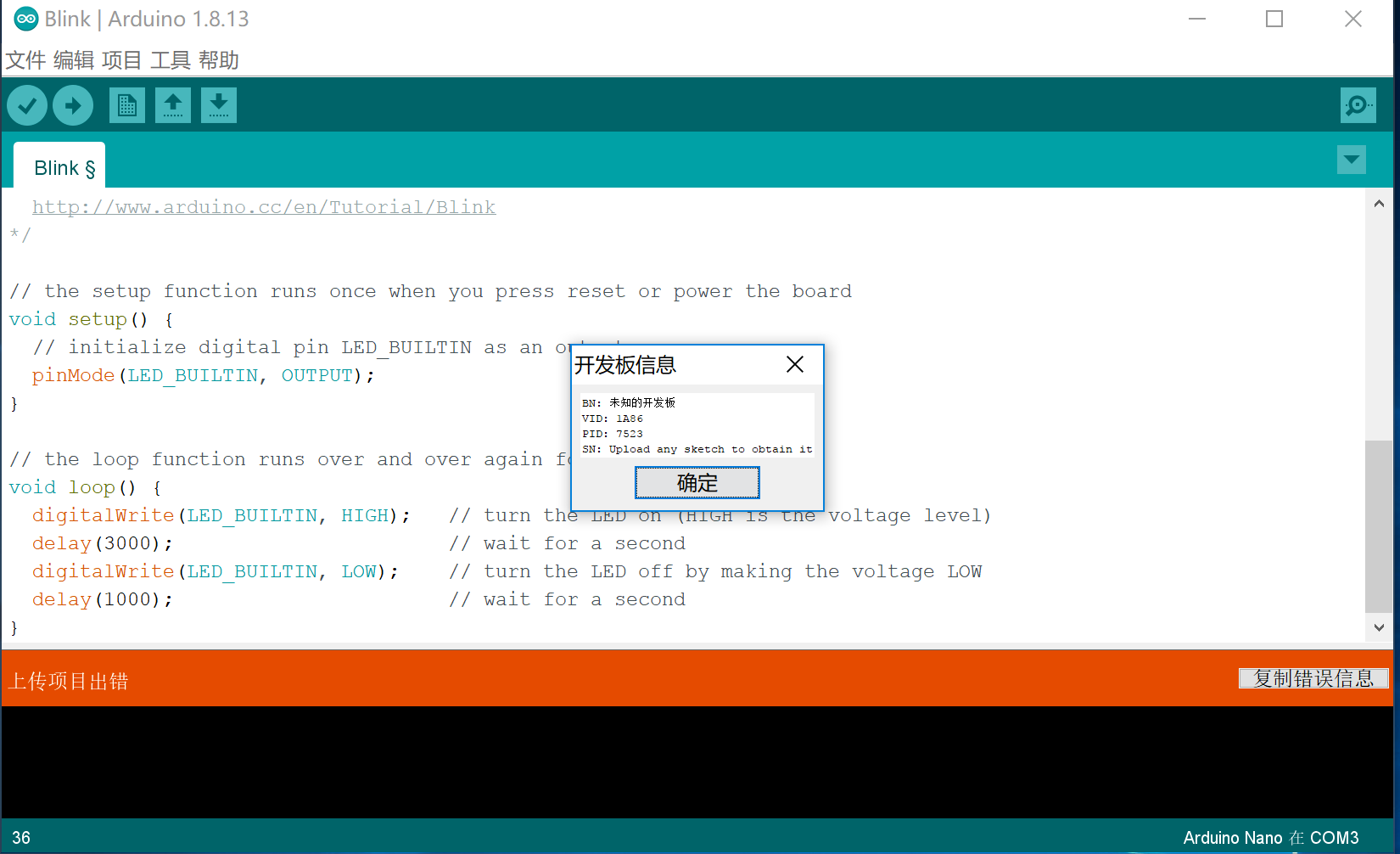The height and width of the screenshot is (854, 1400).
Task: Save the sketch with the down-arrow Save icon
Action: coord(219,105)
